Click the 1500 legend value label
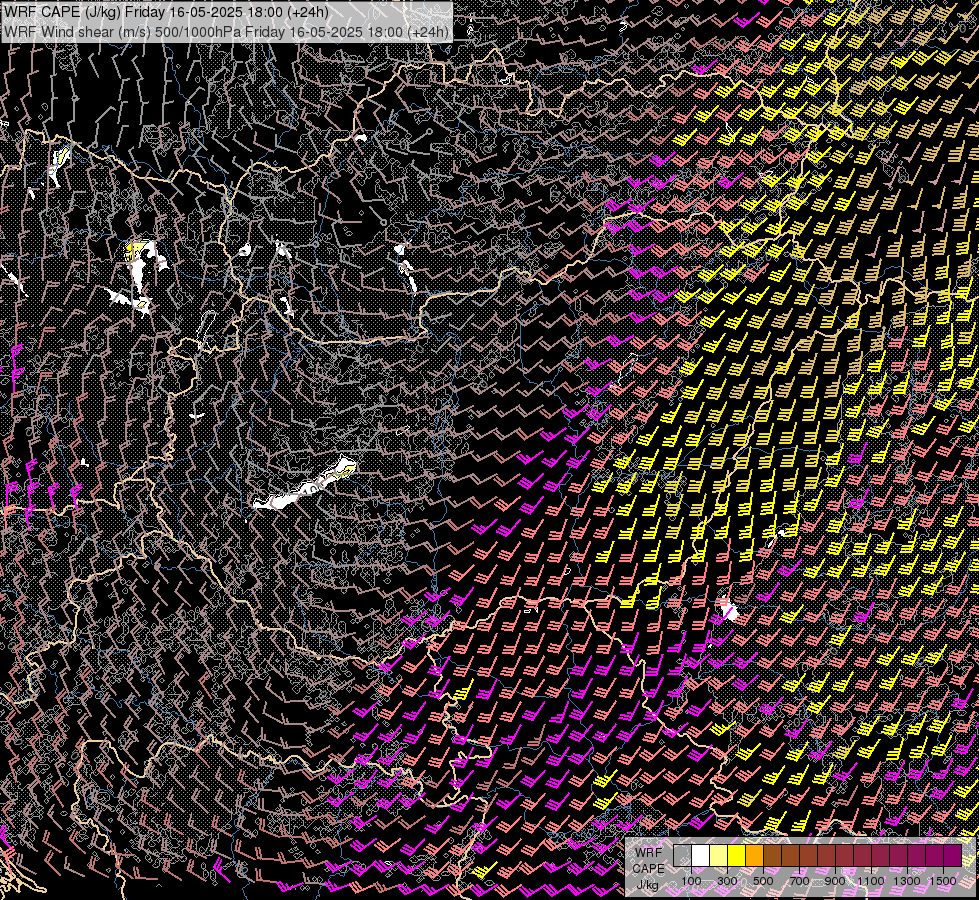Screen dimensions: 979x900 click(943, 881)
